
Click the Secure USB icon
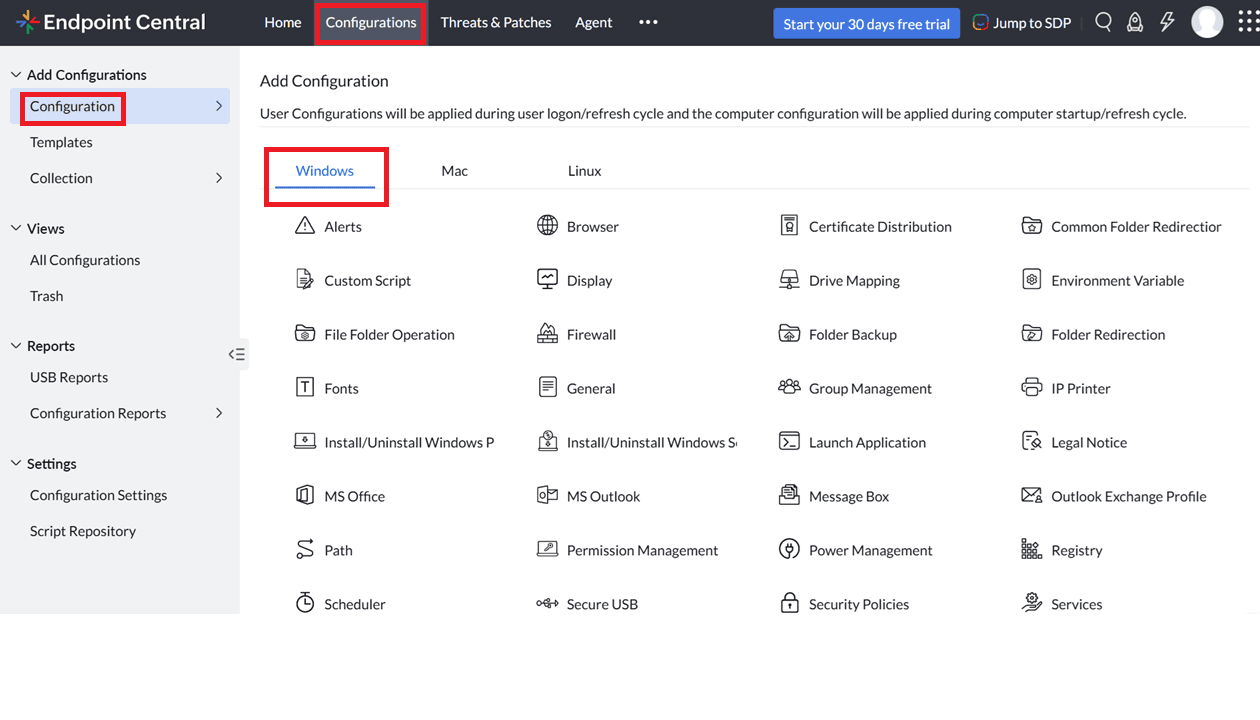547,604
